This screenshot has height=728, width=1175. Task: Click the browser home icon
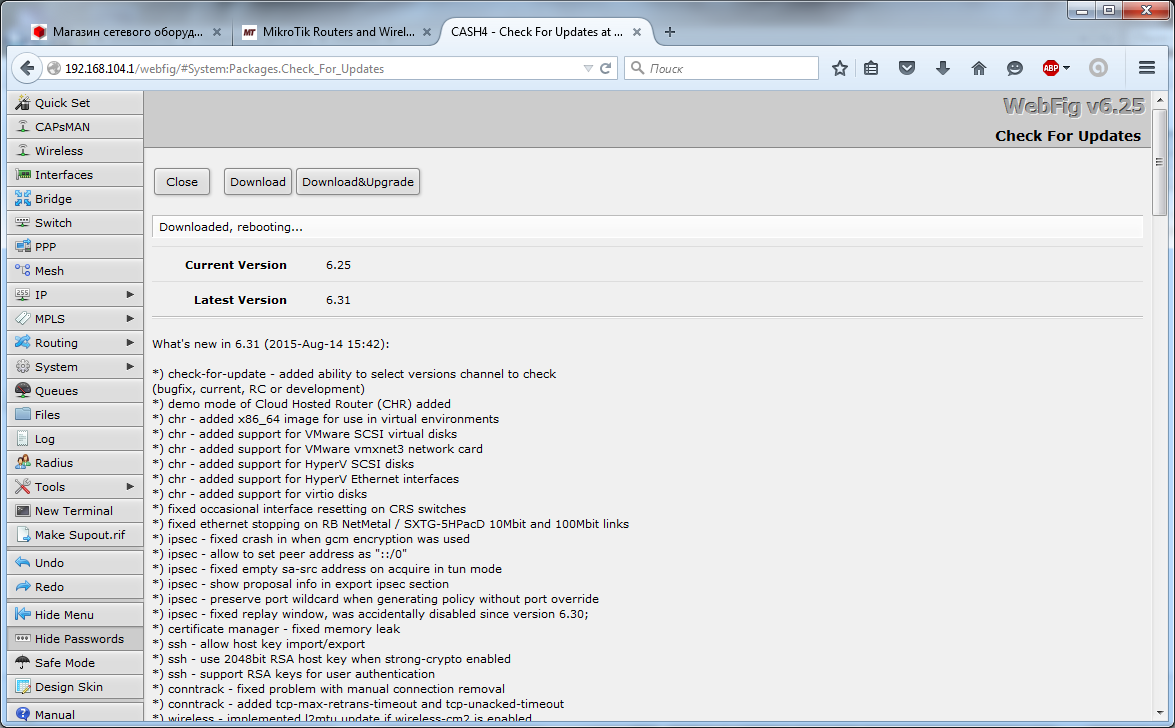[979, 68]
